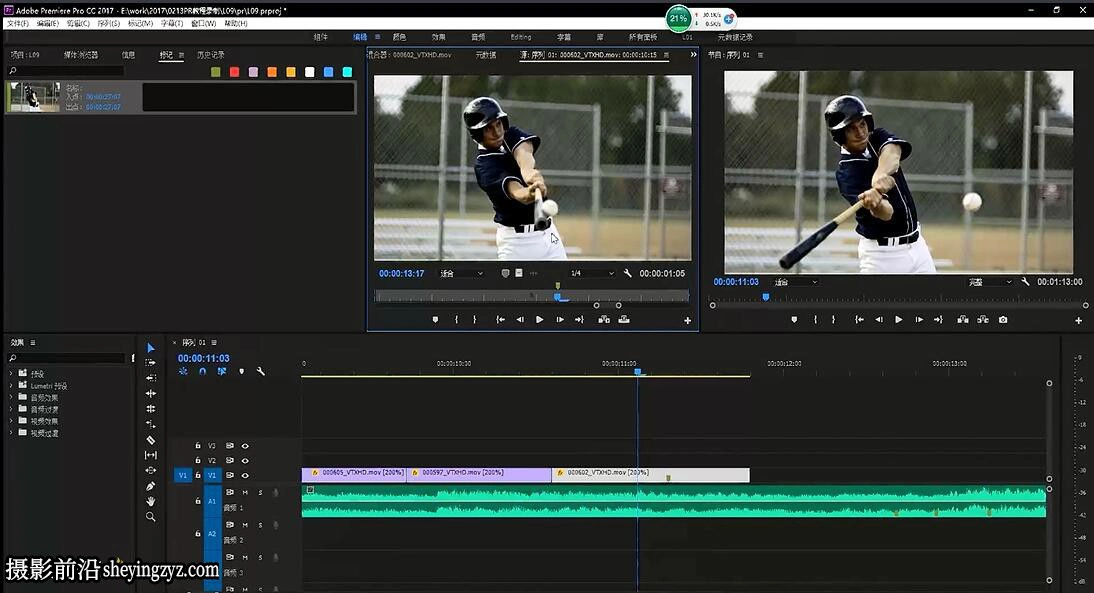This screenshot has height=593, width=1094.
Task: Open Source monitor button editor plus
Action: point(687,320)
